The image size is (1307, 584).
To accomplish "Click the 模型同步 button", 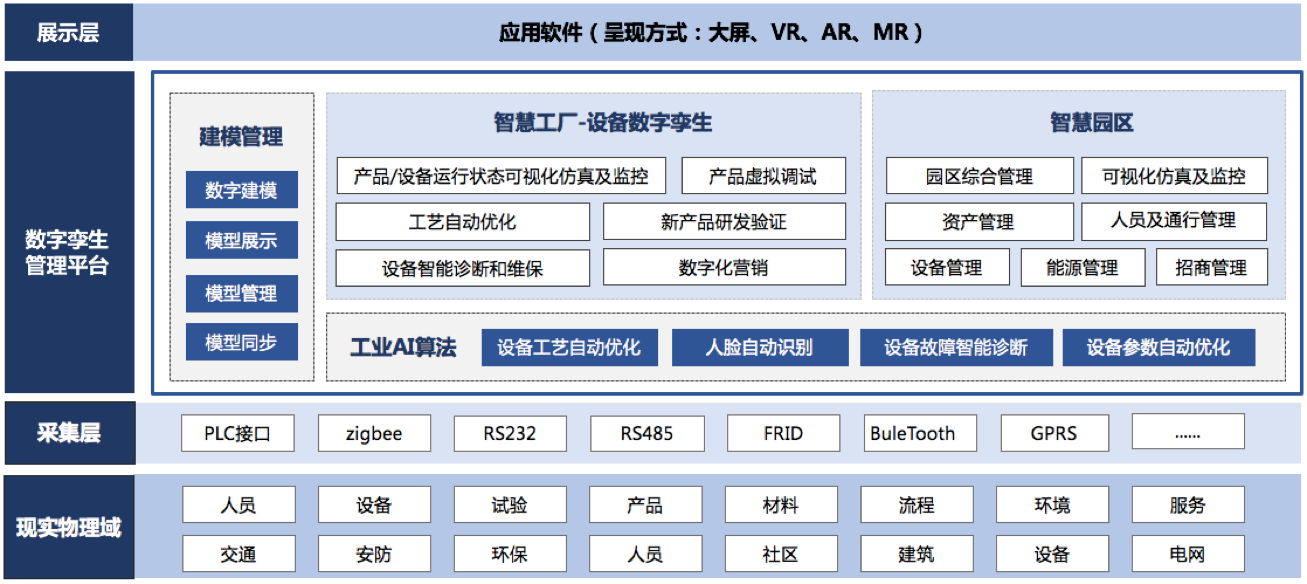I will (241, 343).
